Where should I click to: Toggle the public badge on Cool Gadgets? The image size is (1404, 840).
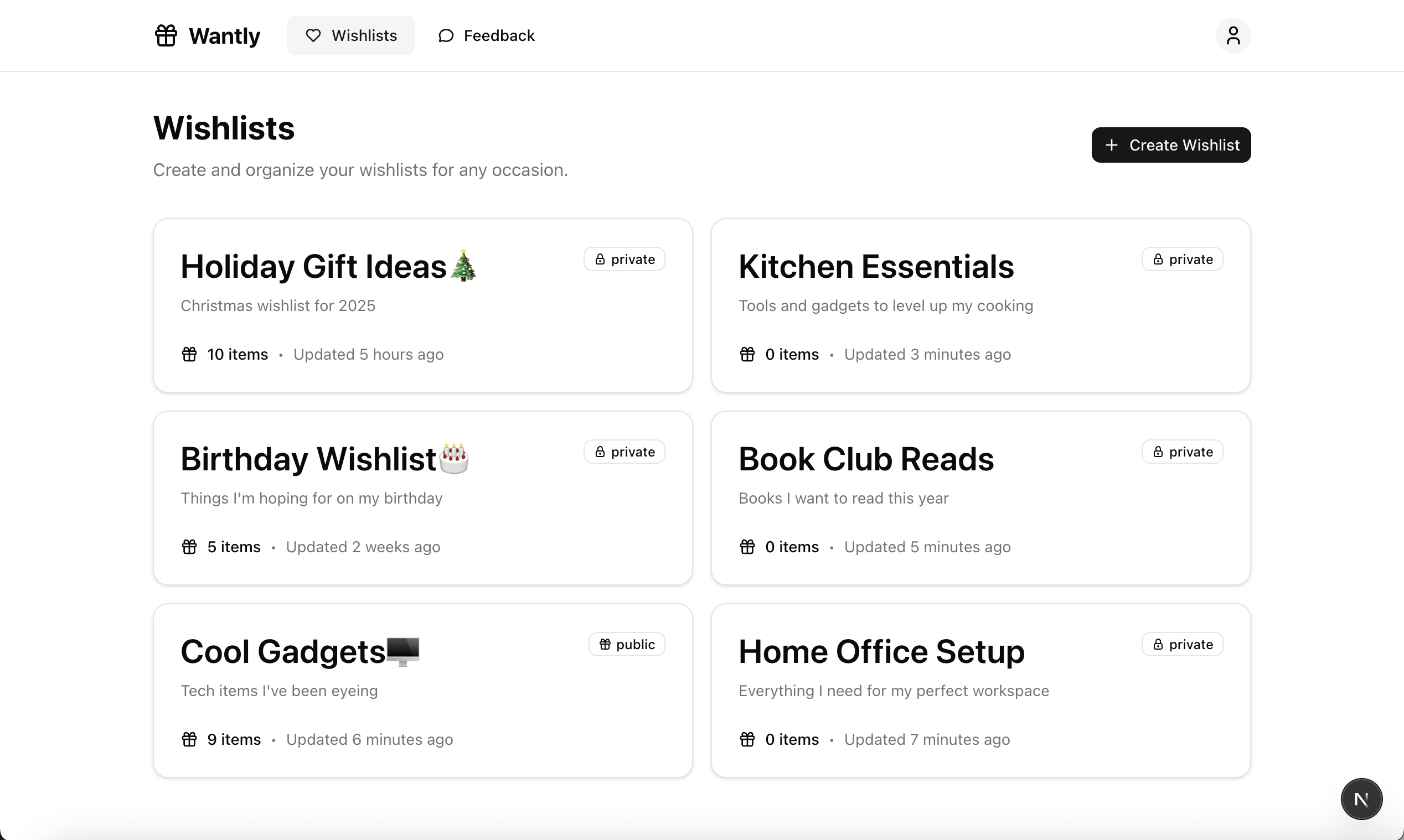click(x=626, y=644)
